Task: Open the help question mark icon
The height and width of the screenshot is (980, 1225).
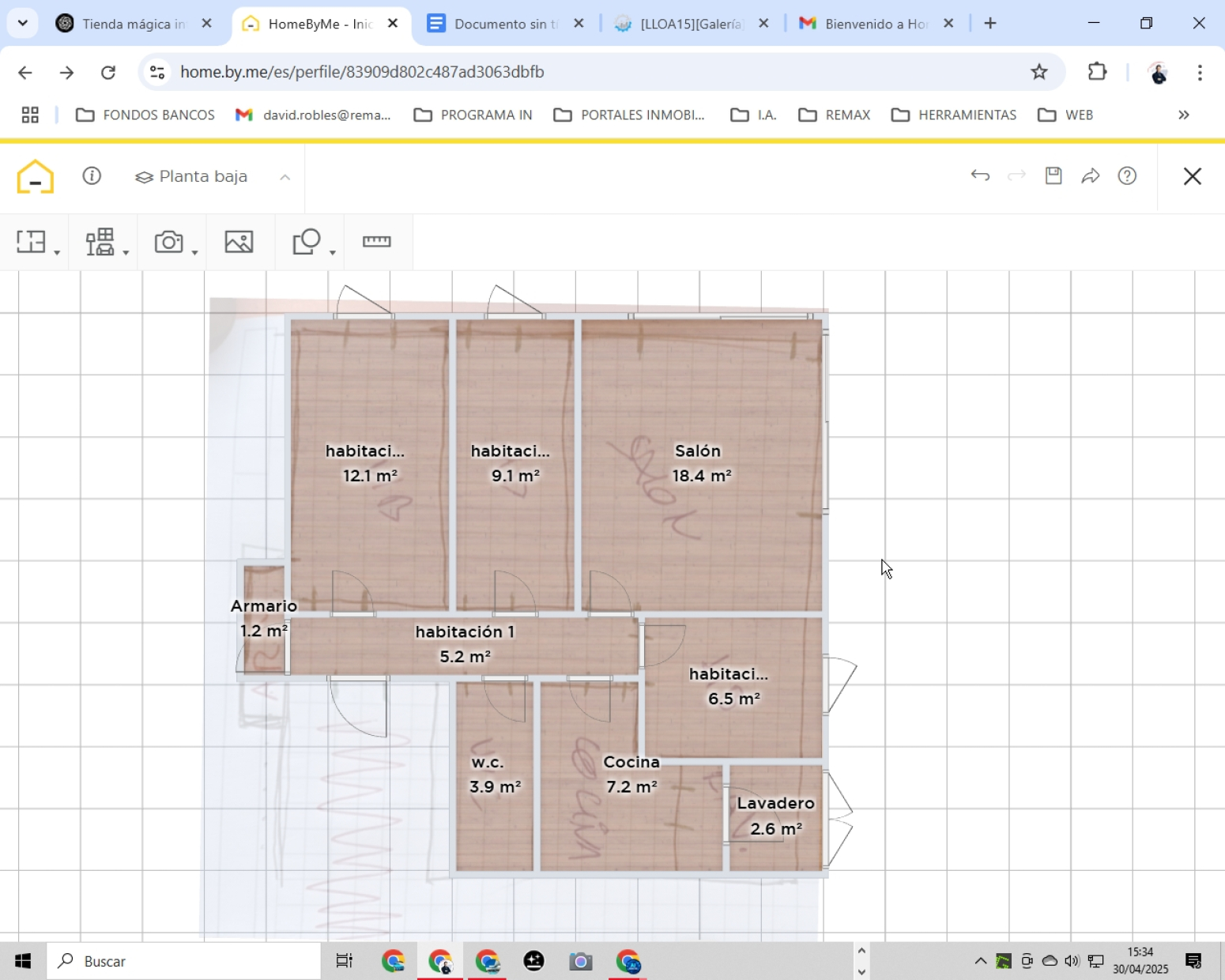Action: (x=1128, y=175)
